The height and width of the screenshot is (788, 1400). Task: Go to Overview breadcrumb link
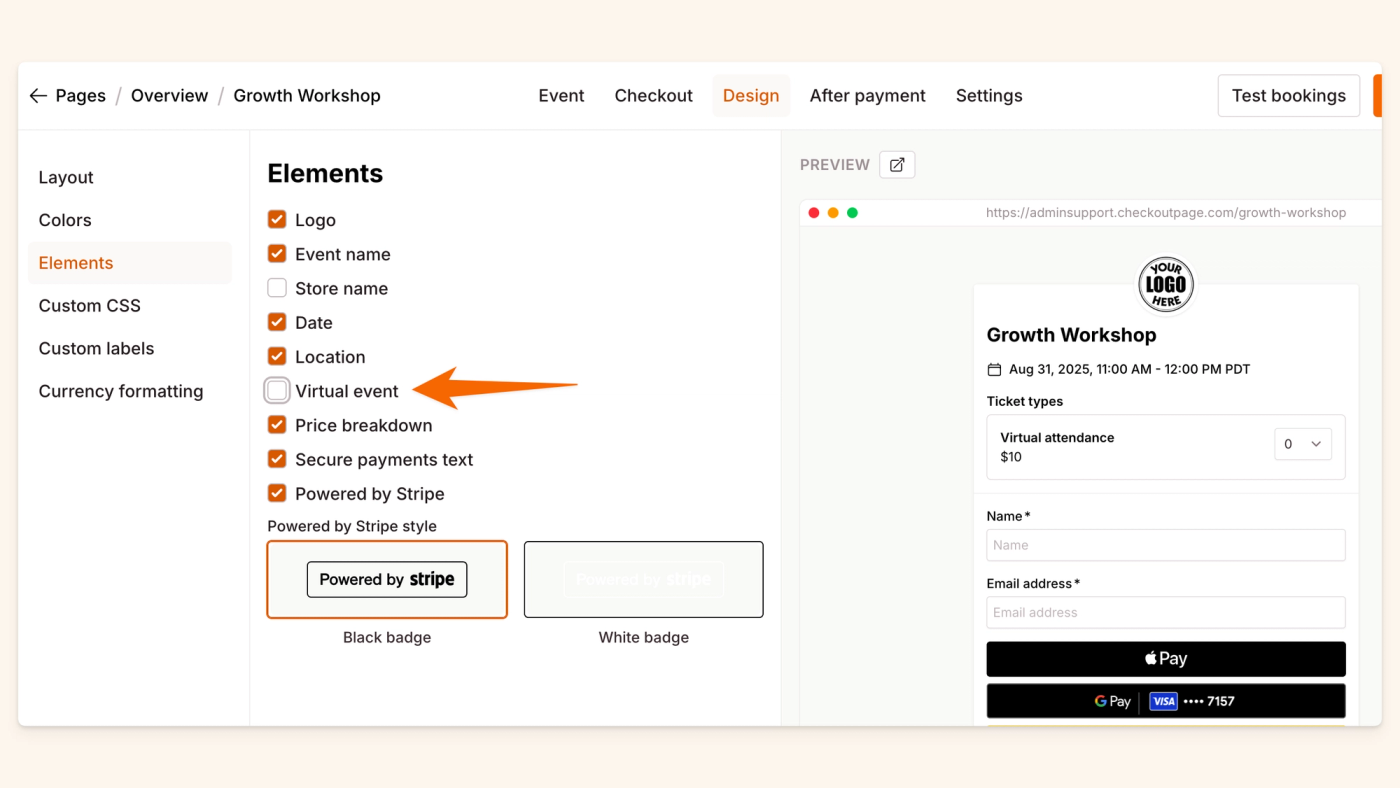click(170, 96)
